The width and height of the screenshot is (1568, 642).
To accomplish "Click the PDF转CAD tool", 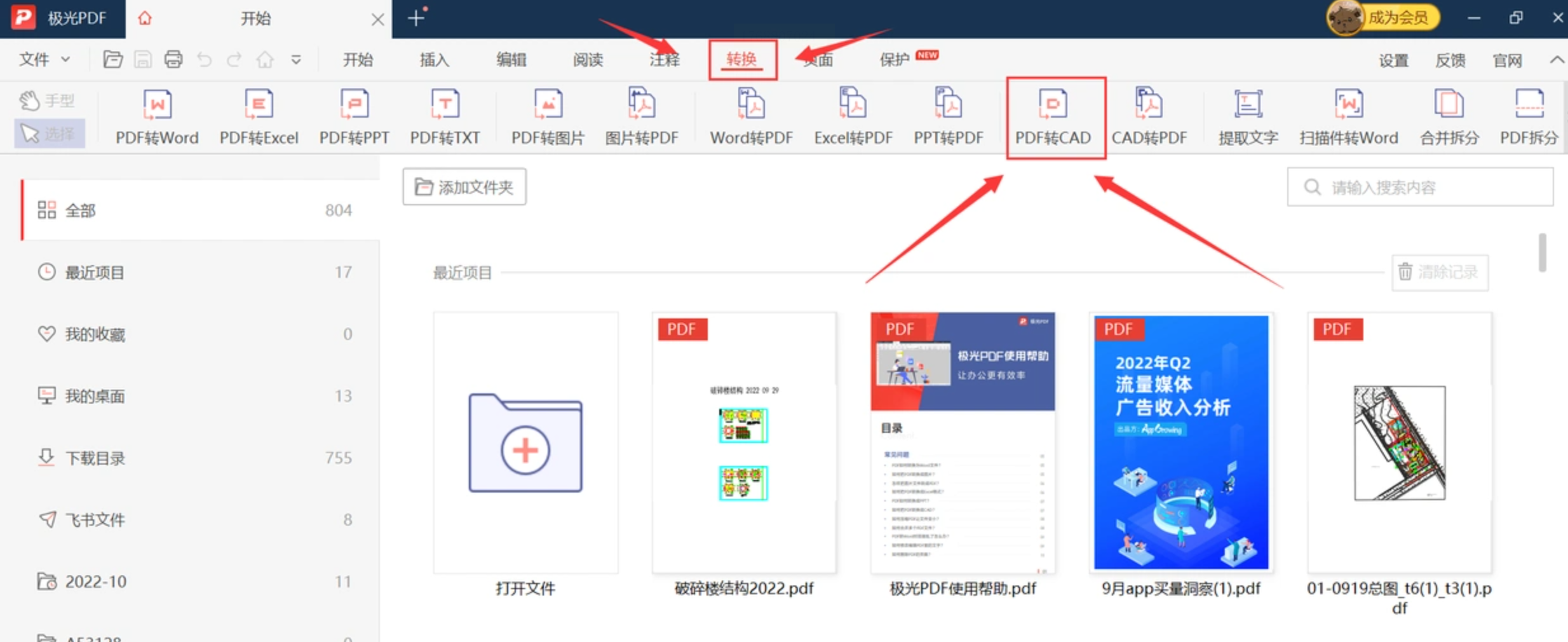I will pos(1053,118).
